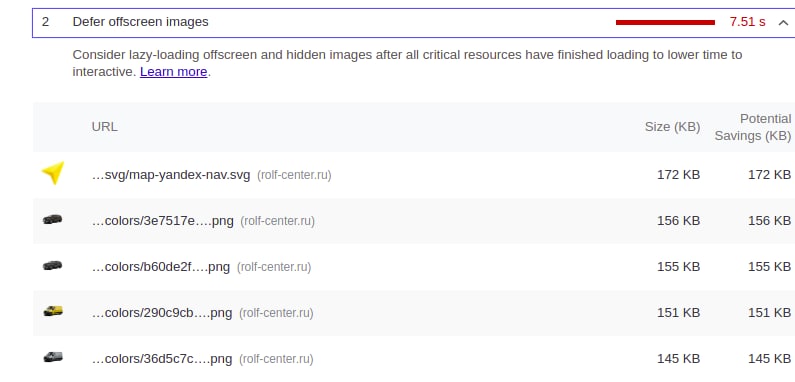Click the 36d5c7c van image thumbnail
The width and height of the screenshot is (795, 382).
click(x=53, y=357)
